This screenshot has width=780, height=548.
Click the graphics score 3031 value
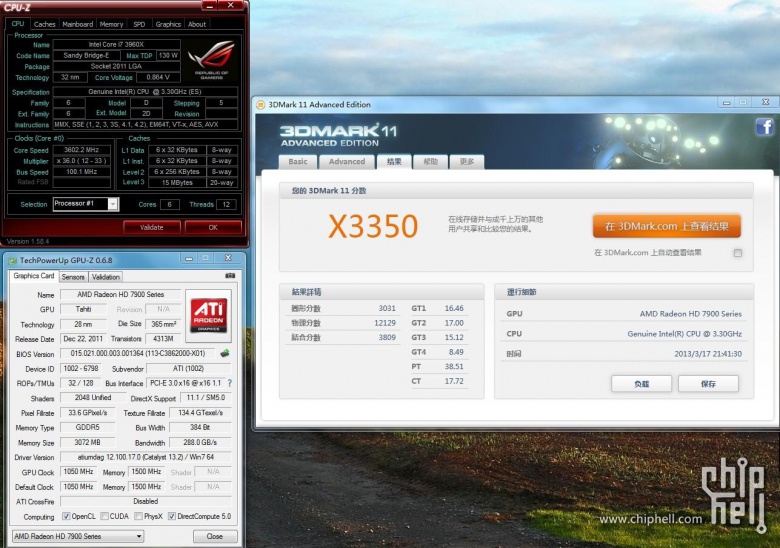[387, 308]
